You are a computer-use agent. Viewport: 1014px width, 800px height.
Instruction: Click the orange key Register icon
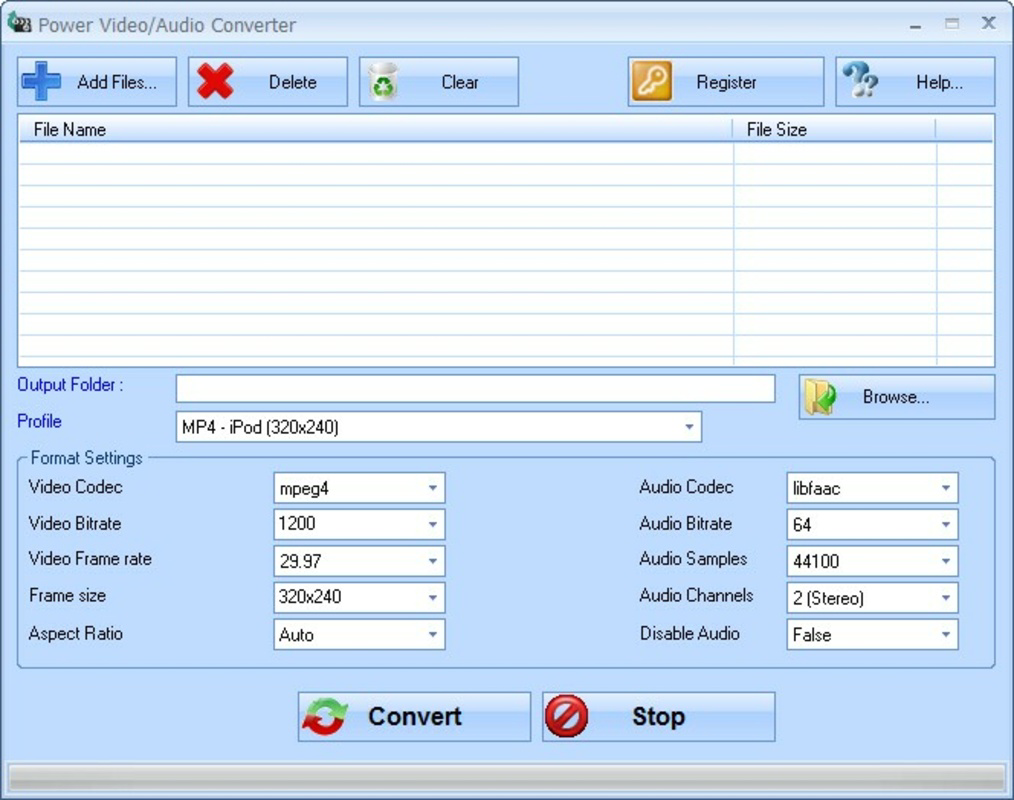coord(651,81)
